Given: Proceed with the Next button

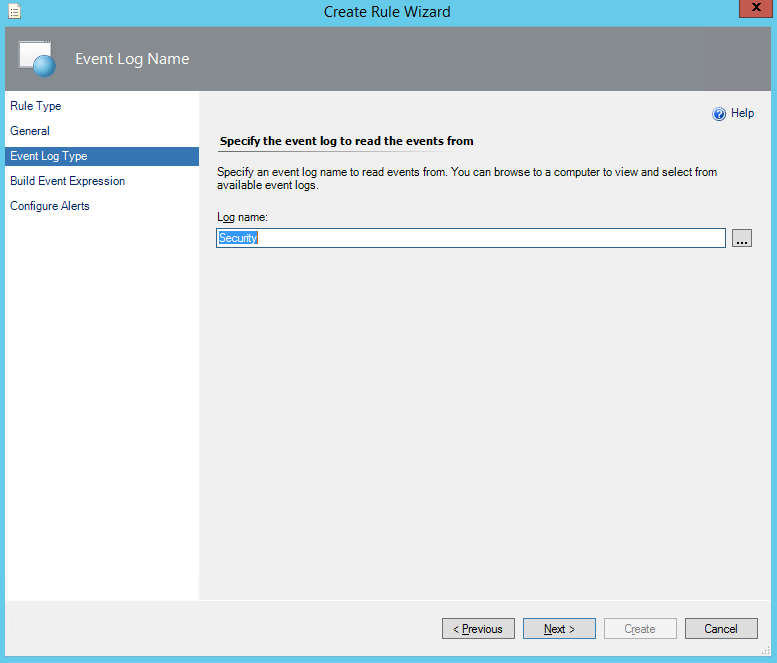Looking at the screenshot, I should [x=559, y=629].
